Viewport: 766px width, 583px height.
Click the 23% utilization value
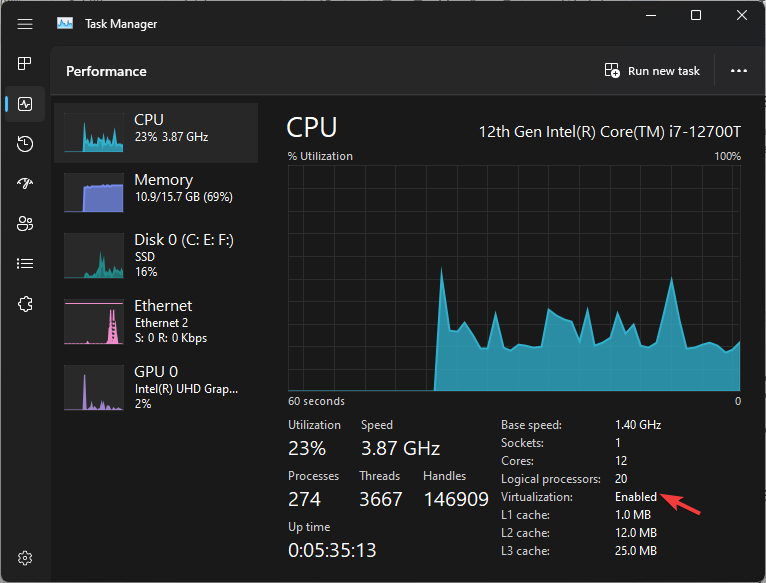tap(307, 448)
